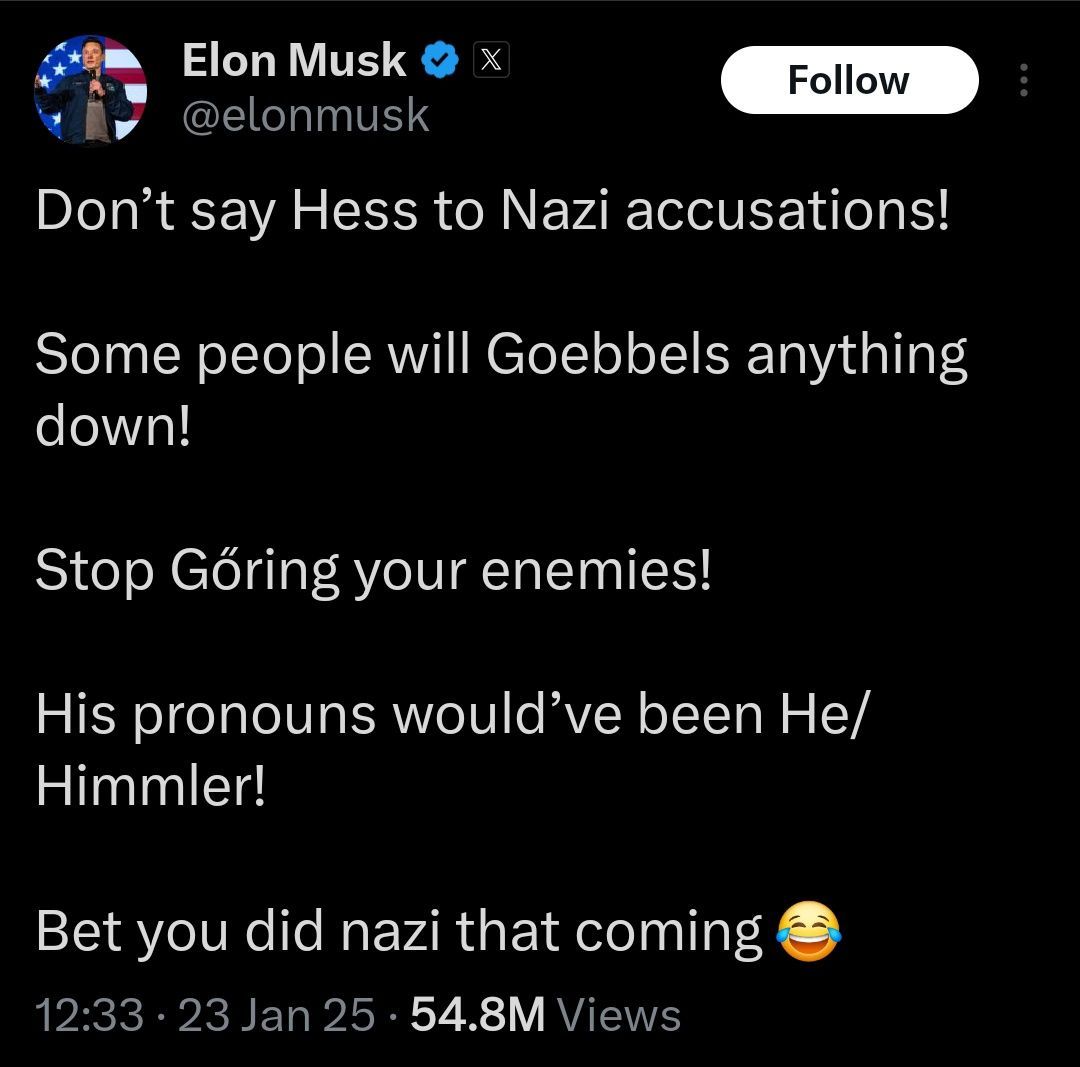This screenshot has height=1067, width=1080.
Task: Click the blue verified checkmark badge
Action: click(438, 62)
